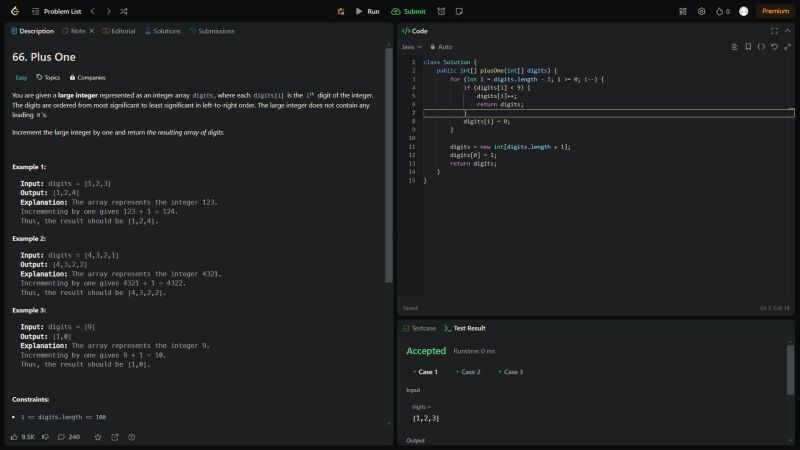The image size is (800, 450).
Task: Open the user profile avatar
Action: [x=743, y=11]
